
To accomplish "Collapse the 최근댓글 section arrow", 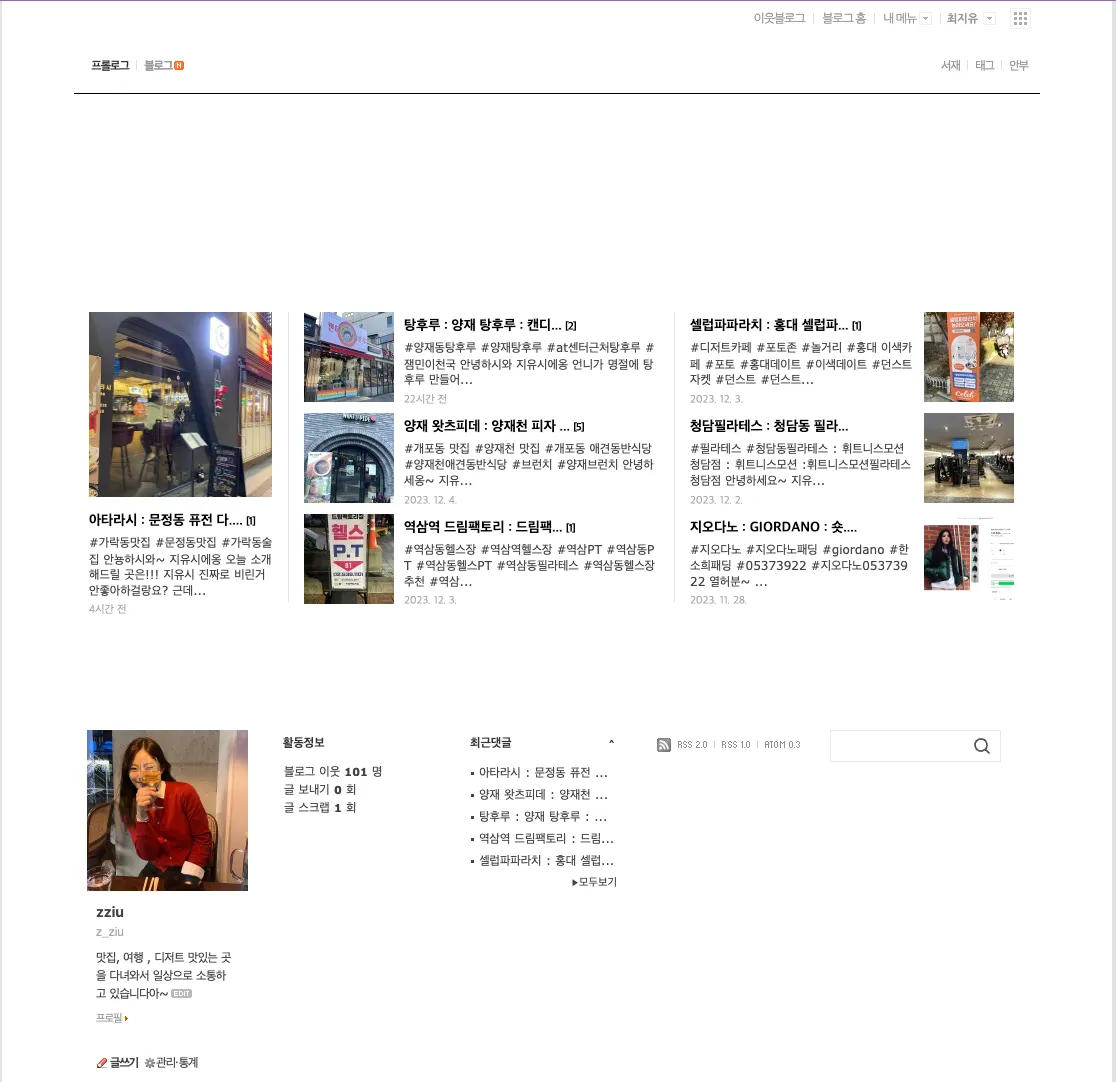I will [611, 742].
